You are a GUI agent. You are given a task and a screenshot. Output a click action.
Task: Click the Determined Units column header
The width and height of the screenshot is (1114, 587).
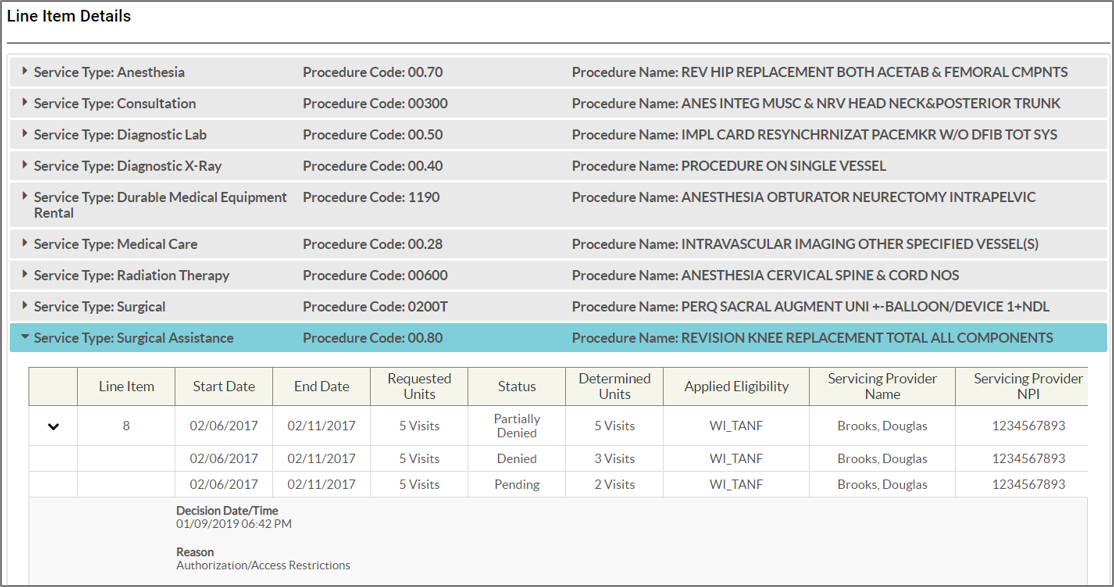614,386
